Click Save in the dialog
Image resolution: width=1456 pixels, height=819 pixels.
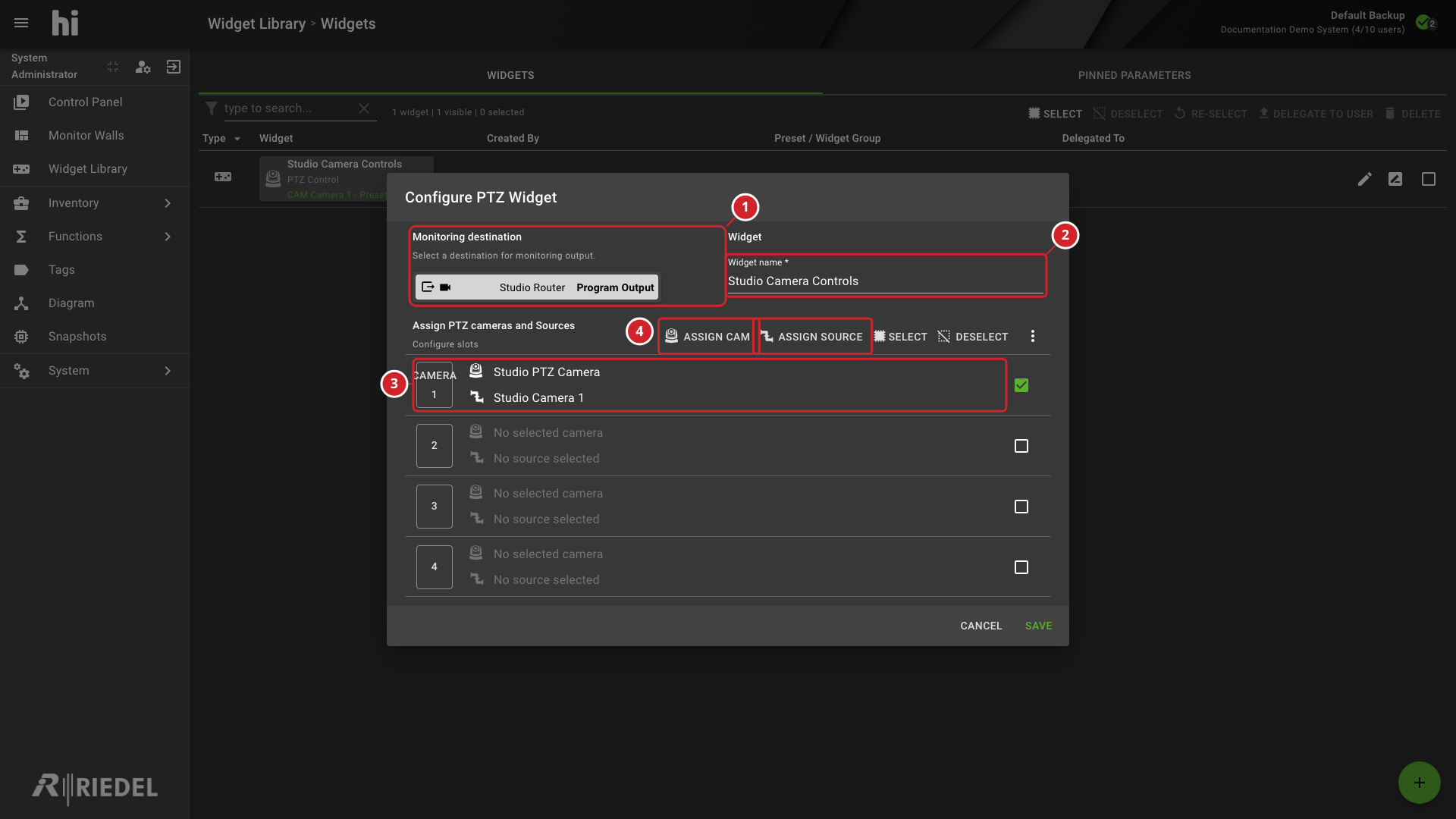[1038, 626]
